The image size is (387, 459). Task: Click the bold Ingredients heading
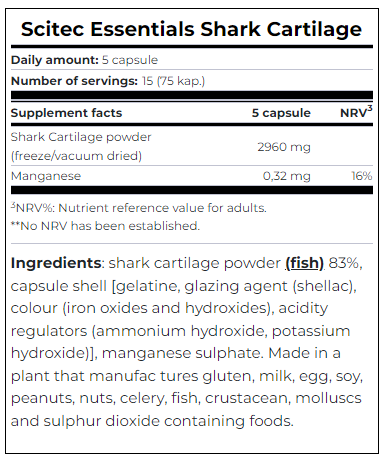click(56, 264)
